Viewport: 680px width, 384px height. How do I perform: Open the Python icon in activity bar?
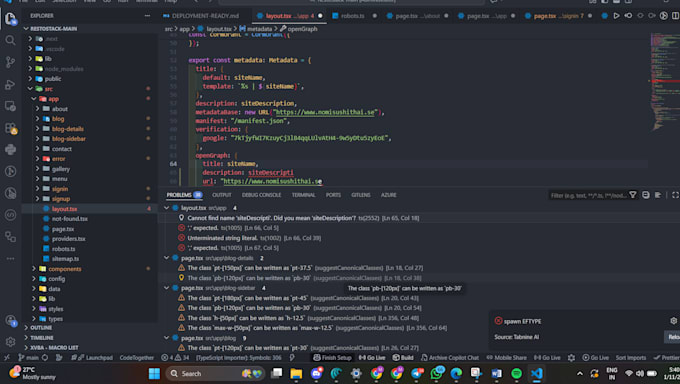(10, 150)
